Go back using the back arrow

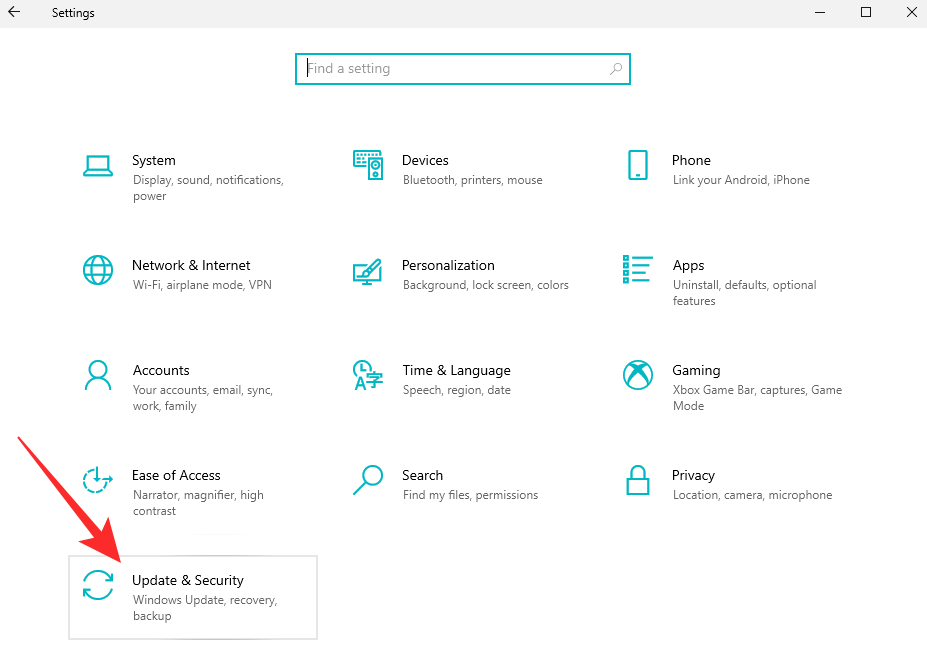[x=14, y=13]
